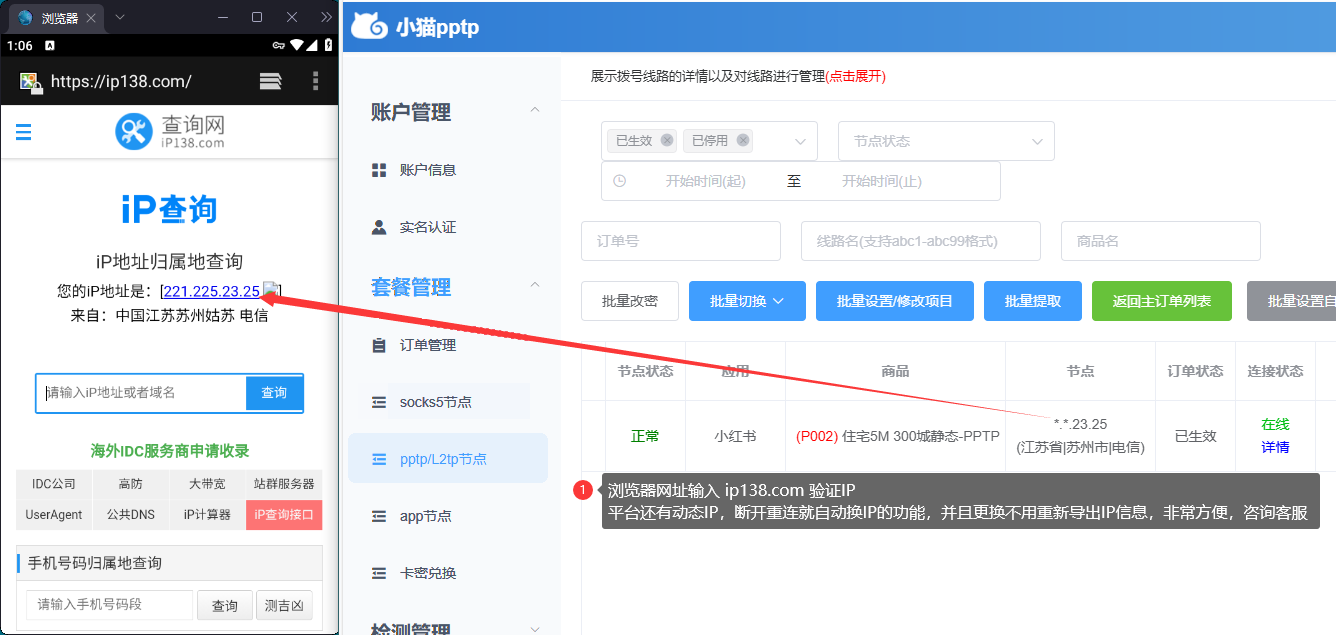Focus the 商品名 search field
Image resolution: width=1336 pixels, height=635 pixels.
[x=1161, y=241]
